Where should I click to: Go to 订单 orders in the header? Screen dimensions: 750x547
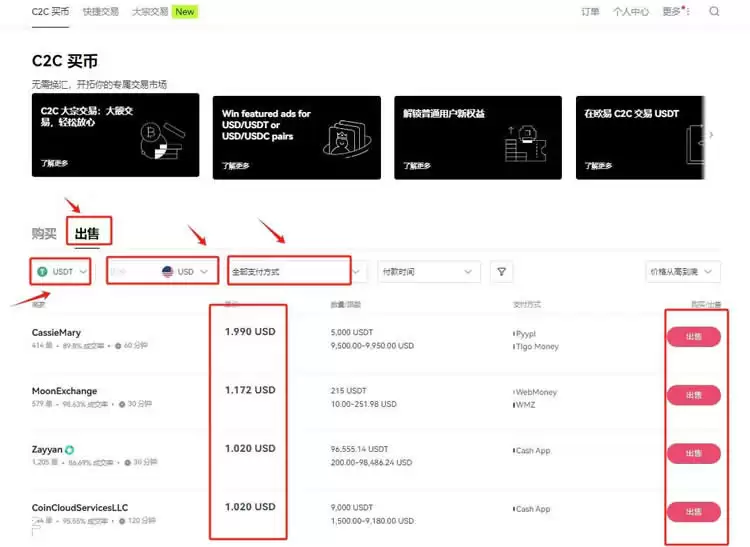(x=590, y=12)
